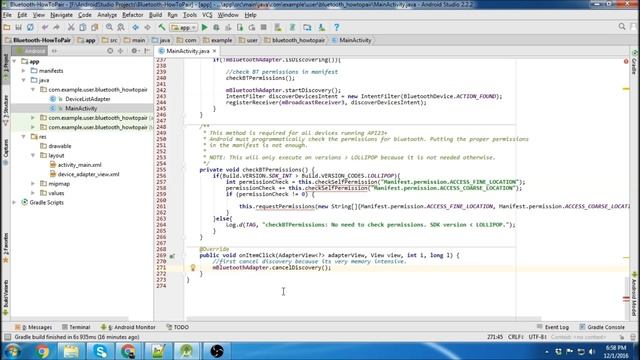Screen dimensions: 640x360
Task: Expand the mipmap folder node
Action: coord(33,183)
